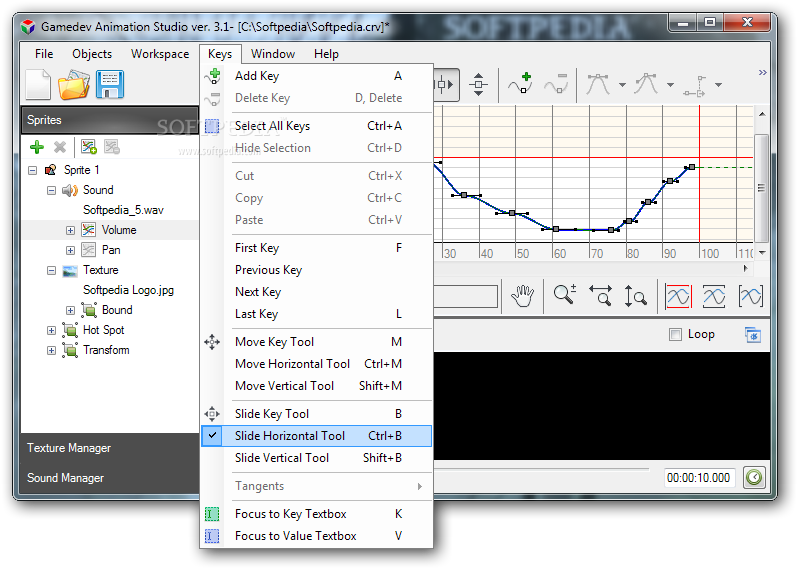Choose Focus to Value Textbox entry
Screen dimensions: 798x569
point(316,536)
